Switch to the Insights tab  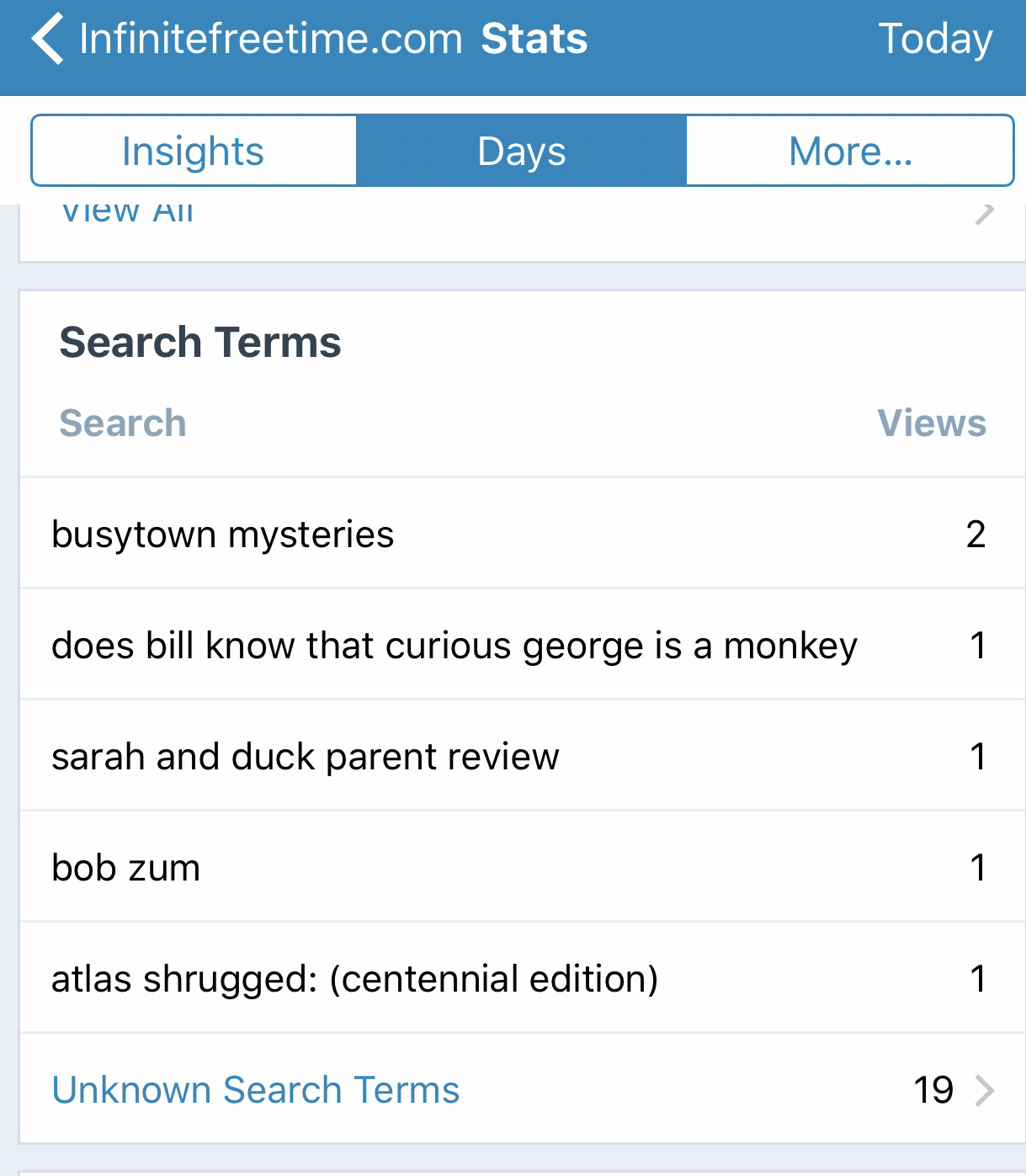[194, 152]
